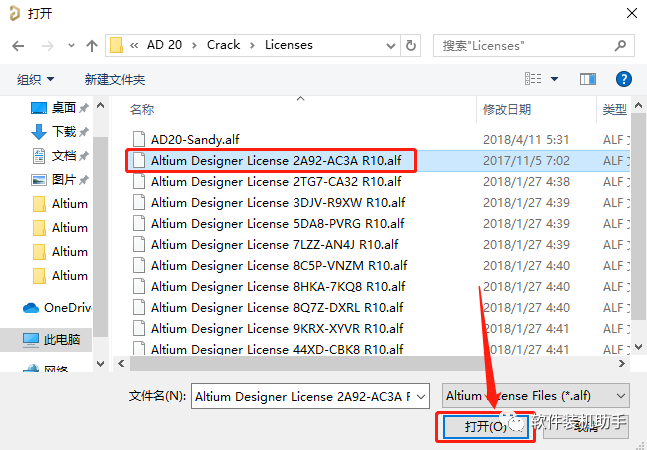Viewport: 647px width, 450px height.
Task: Open 下载 in the sidebar
Action: [x=60, y=132]
